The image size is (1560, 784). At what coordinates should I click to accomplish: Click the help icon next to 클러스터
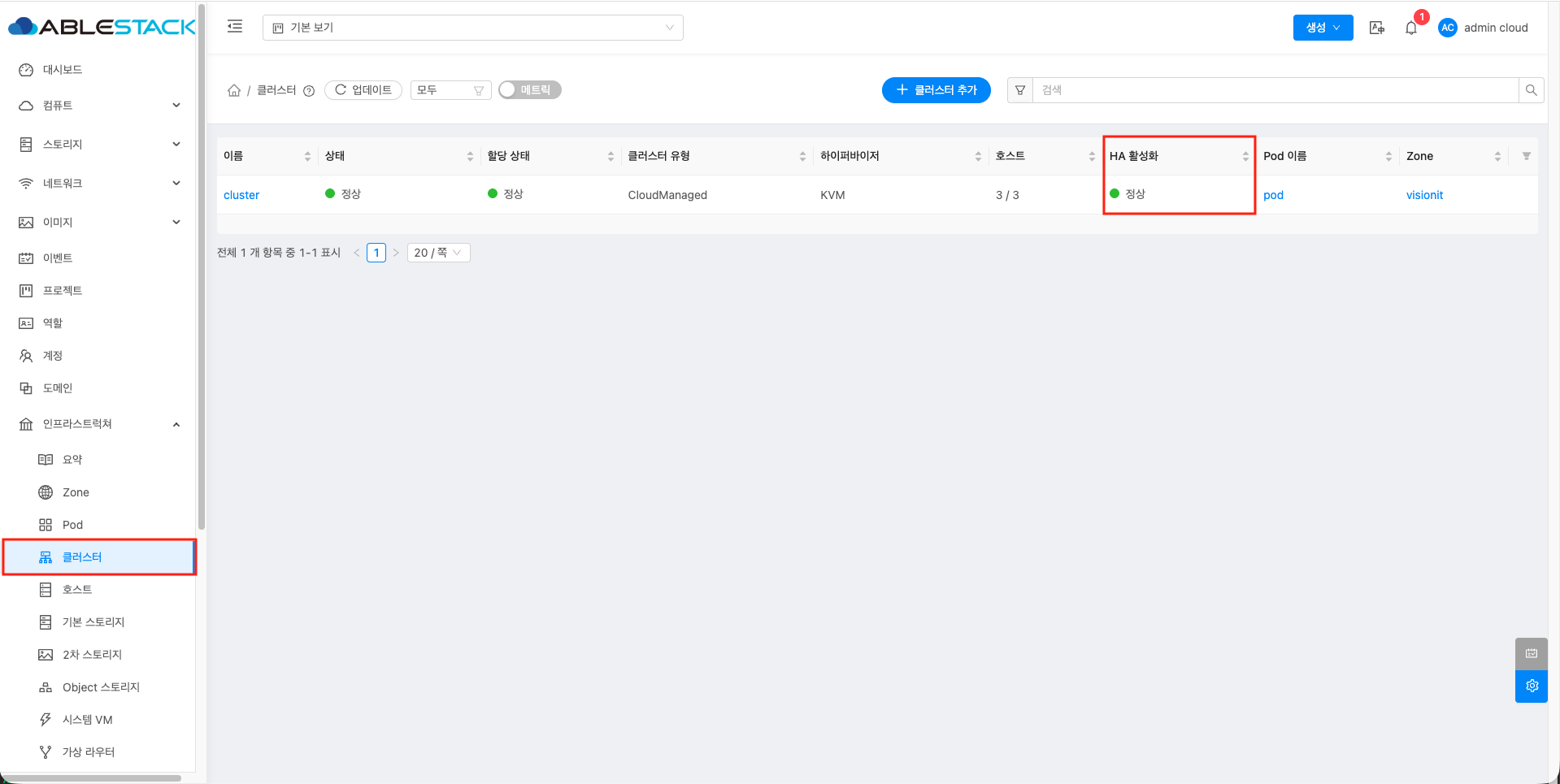click(x=309, y=91)
